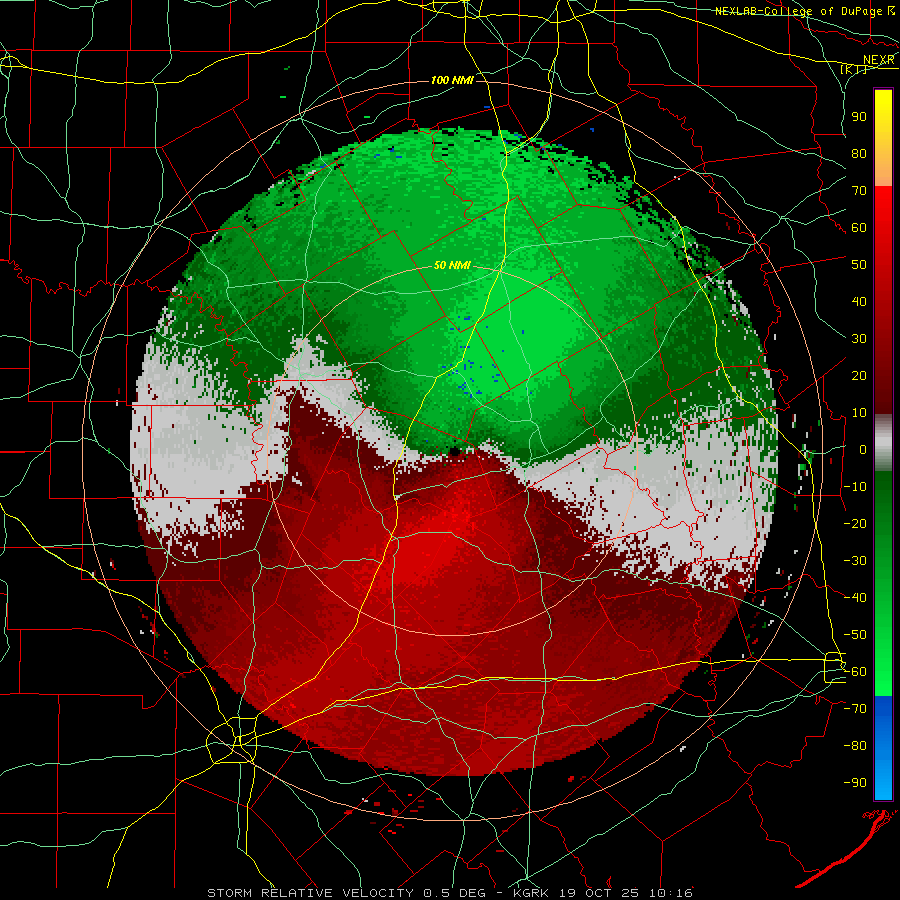Click the bright red color bar segment
The image size is (900, 900).
pos(883,300)
